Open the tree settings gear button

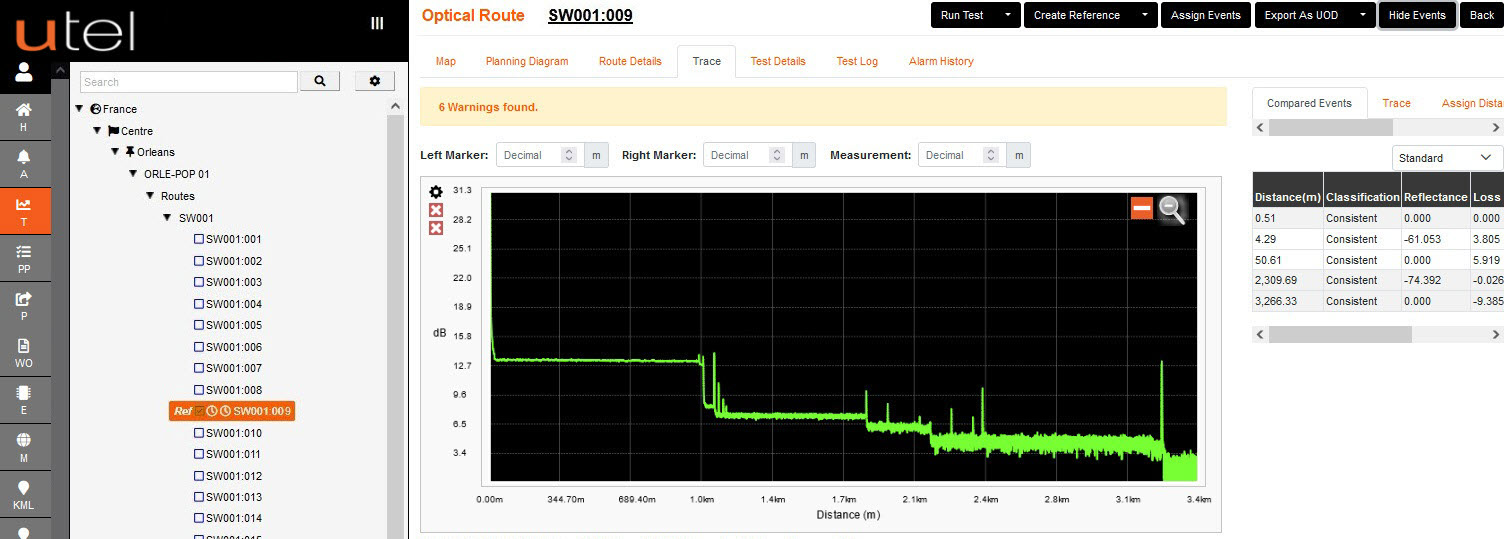(x=375, y=82)
